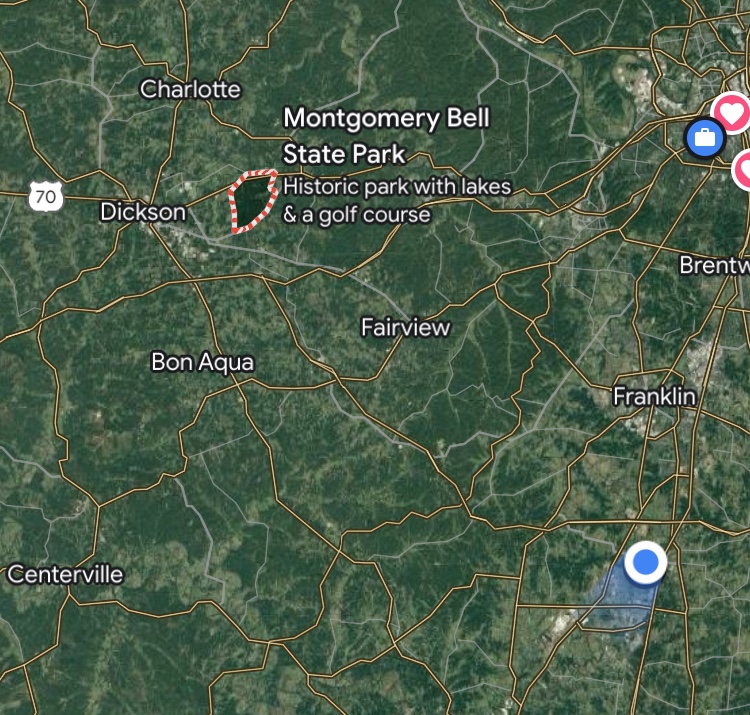Tap the blue briefcase work pin

click(705, 137)
